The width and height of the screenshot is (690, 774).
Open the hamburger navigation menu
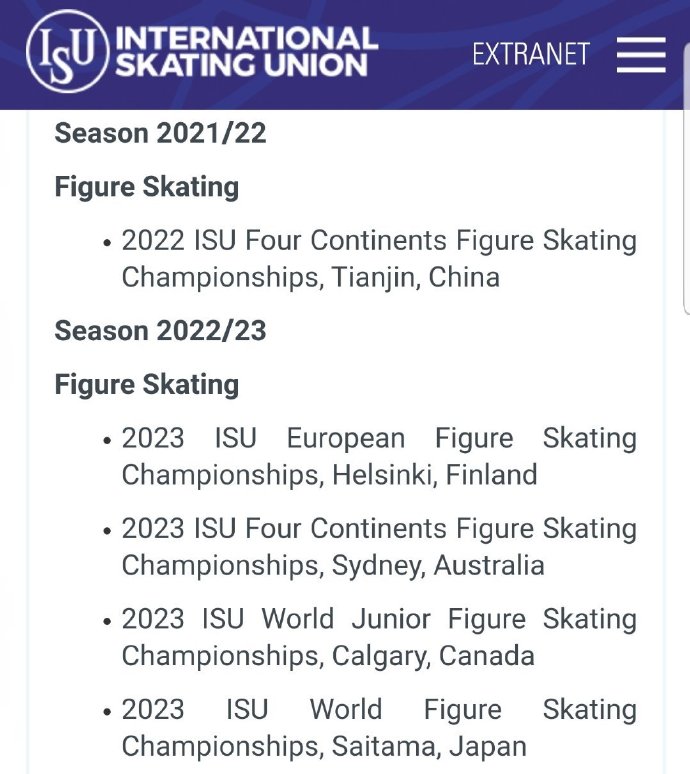641,54
